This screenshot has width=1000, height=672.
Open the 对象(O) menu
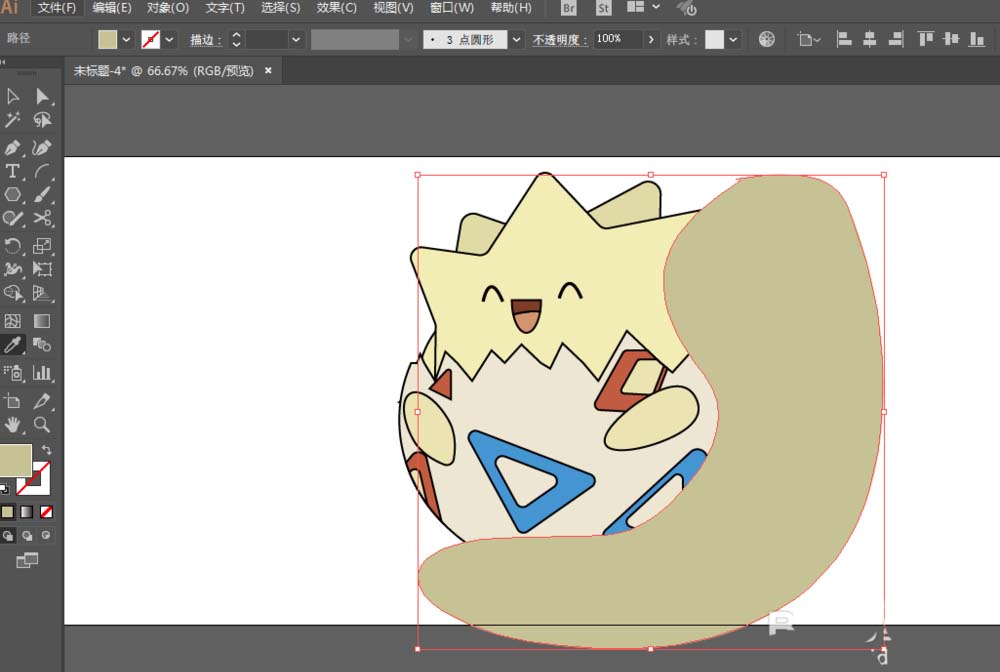[x=168, y=8]
